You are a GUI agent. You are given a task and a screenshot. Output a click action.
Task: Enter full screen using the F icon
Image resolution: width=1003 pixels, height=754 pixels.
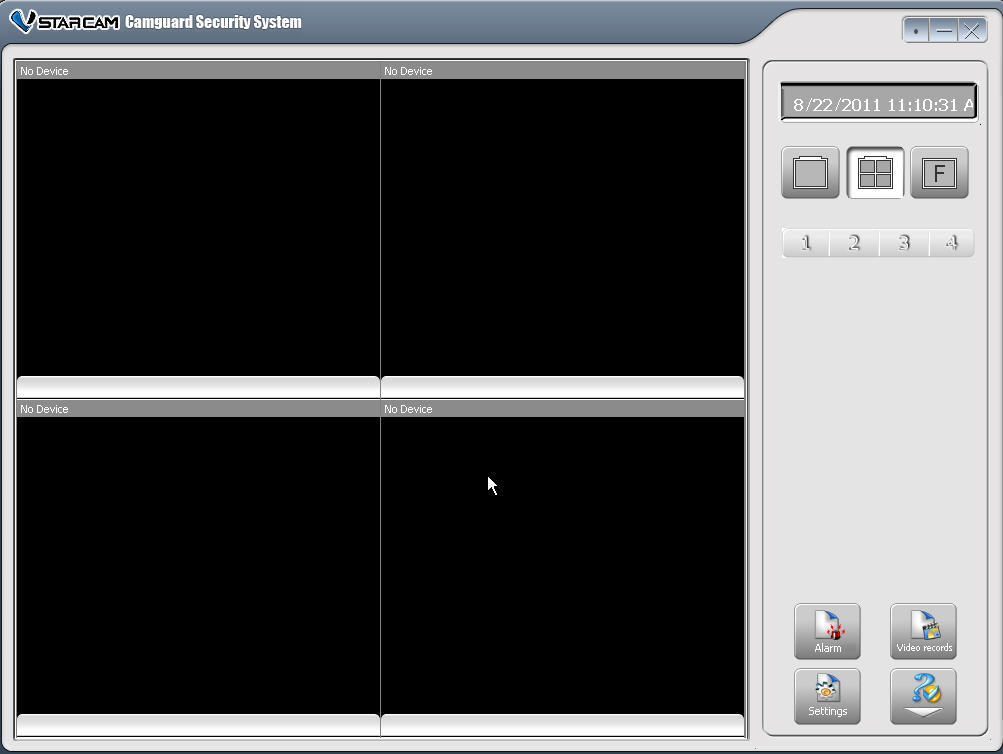938,171
